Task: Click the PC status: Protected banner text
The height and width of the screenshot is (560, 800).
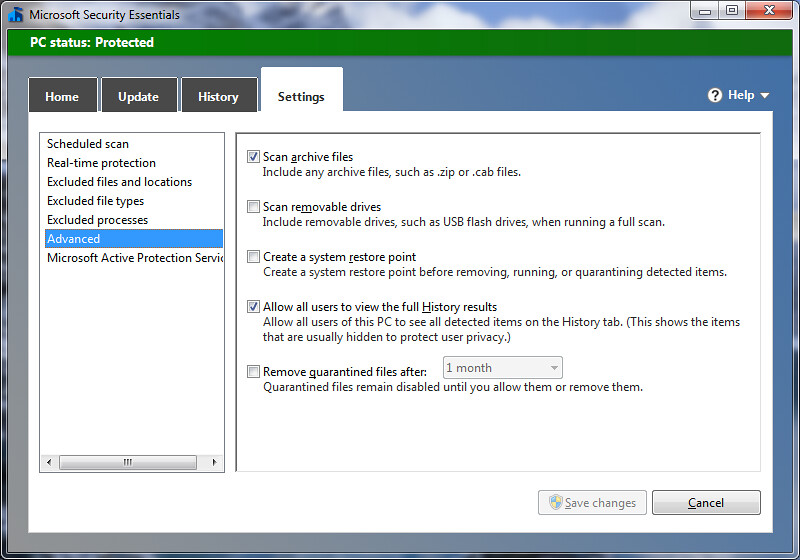Action: (x=92, y=42)
